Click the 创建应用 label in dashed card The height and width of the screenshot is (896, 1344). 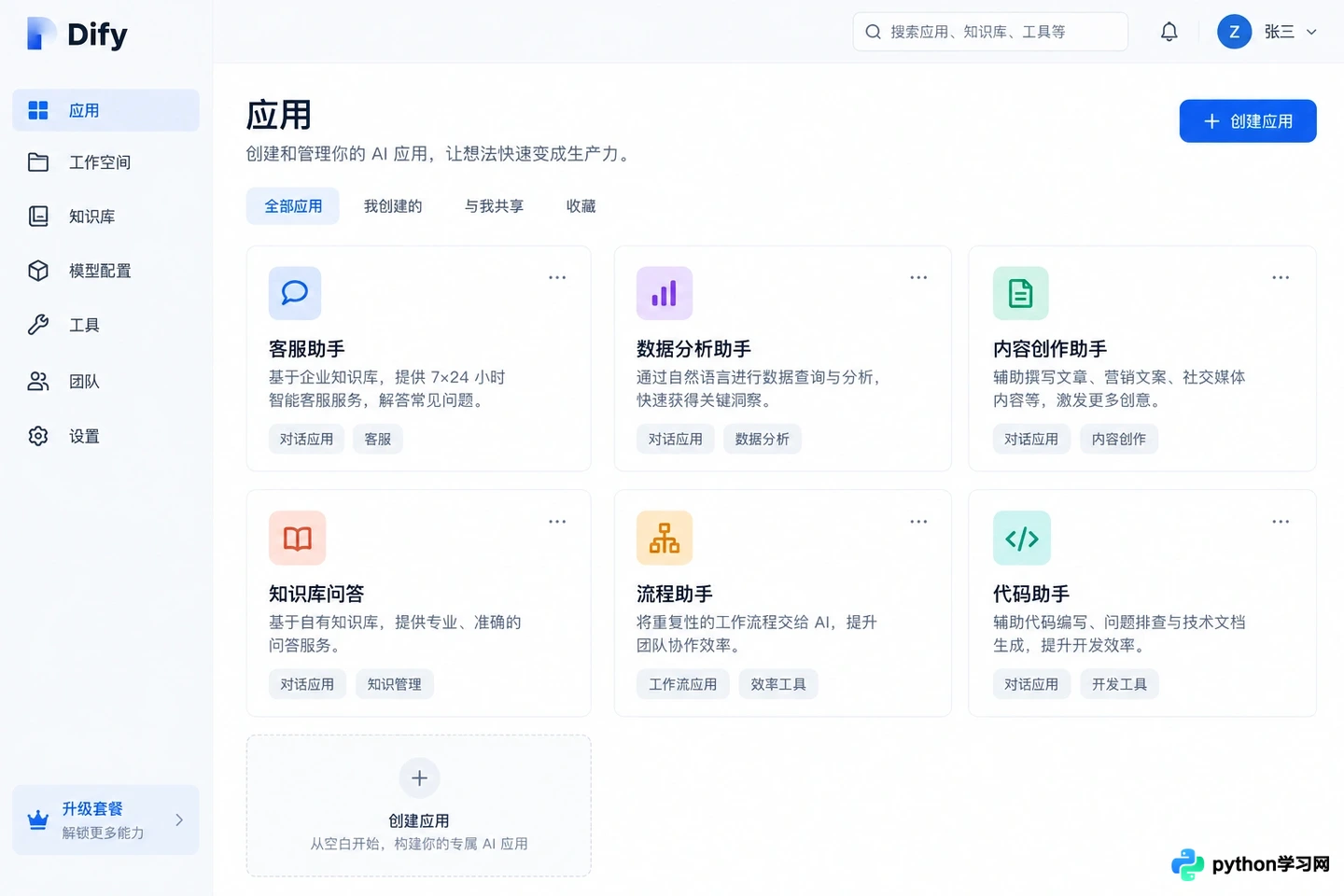(419, 821)
